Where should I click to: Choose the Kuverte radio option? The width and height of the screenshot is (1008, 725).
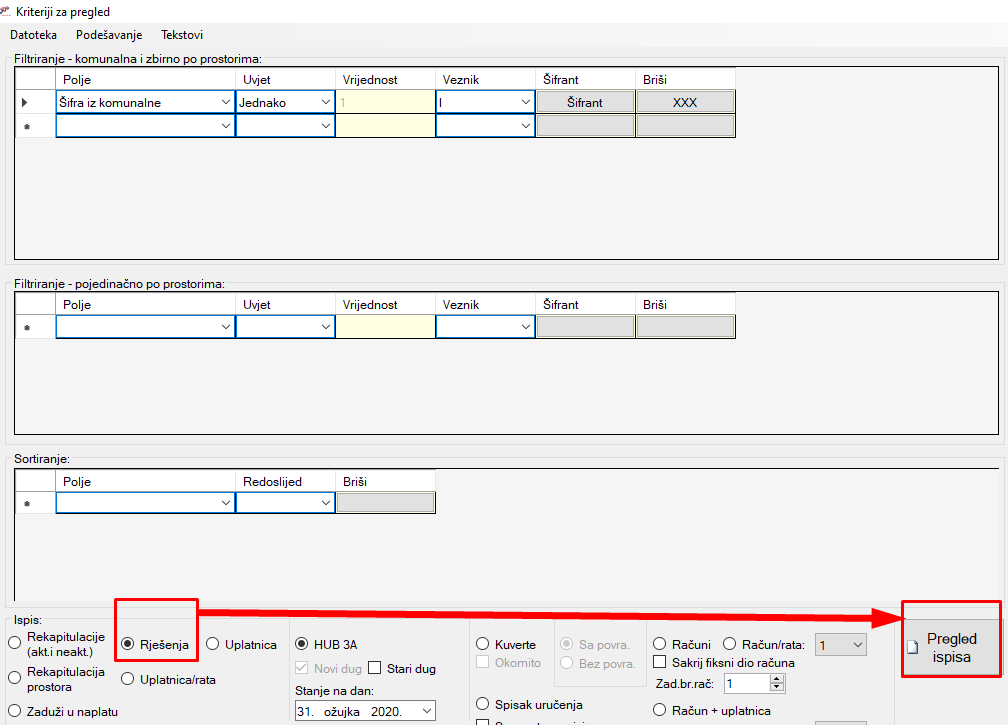(x=483, y=645)
